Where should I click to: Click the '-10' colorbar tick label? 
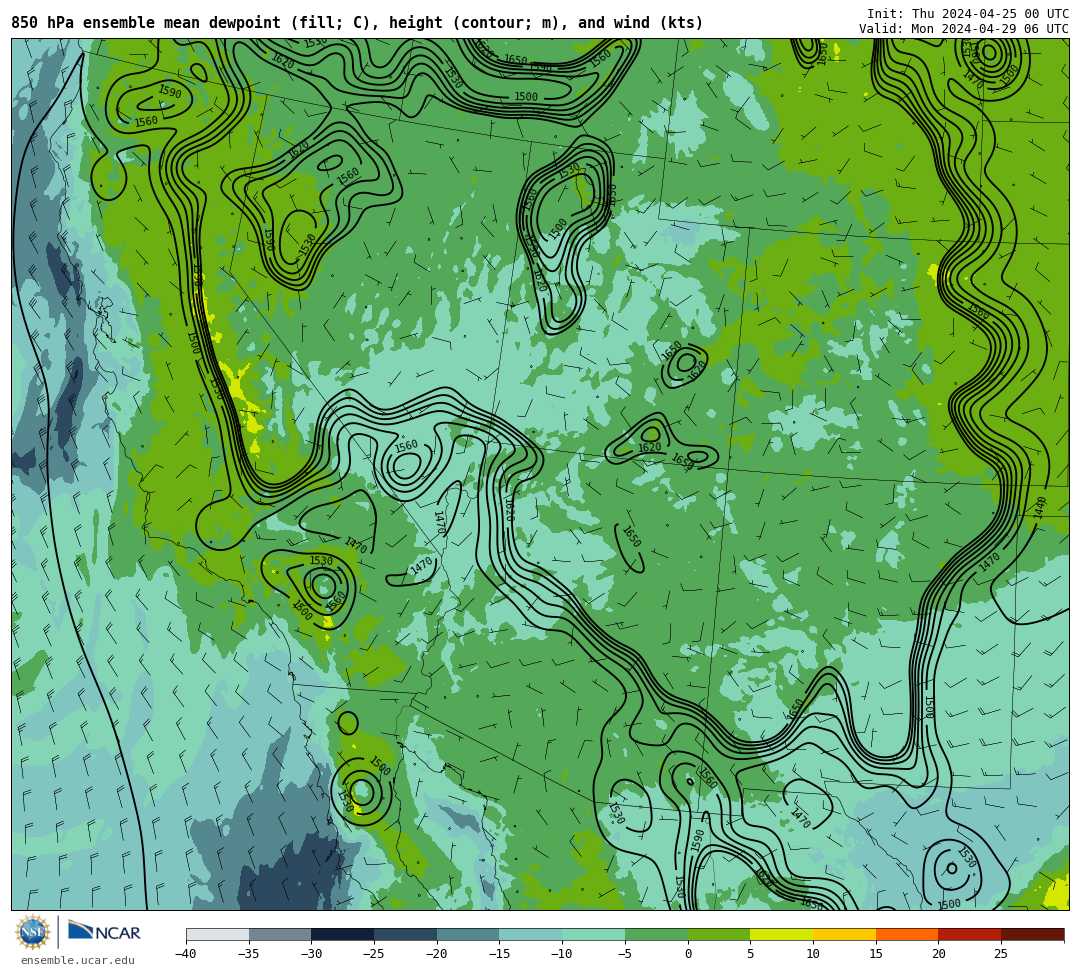pos(562,954)
